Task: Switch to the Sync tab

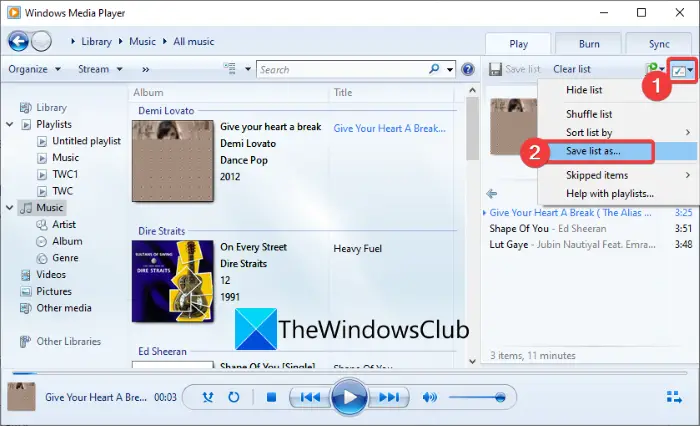Action: (659, 44)
